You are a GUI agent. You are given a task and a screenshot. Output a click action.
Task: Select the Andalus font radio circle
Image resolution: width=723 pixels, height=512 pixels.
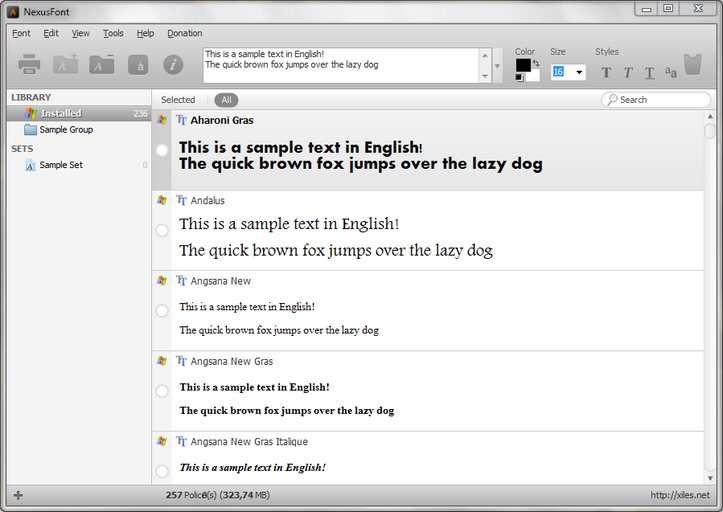tap(162, 230)
